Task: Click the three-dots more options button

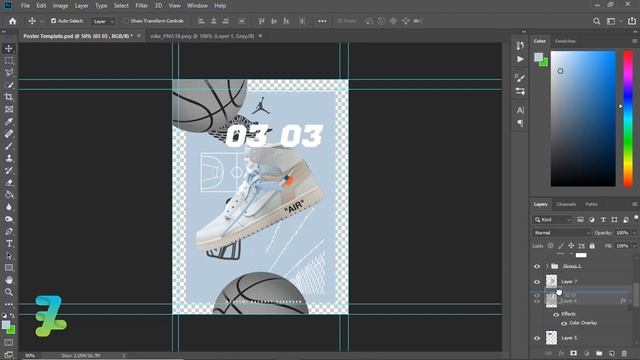Action: [x=322, y=21]
